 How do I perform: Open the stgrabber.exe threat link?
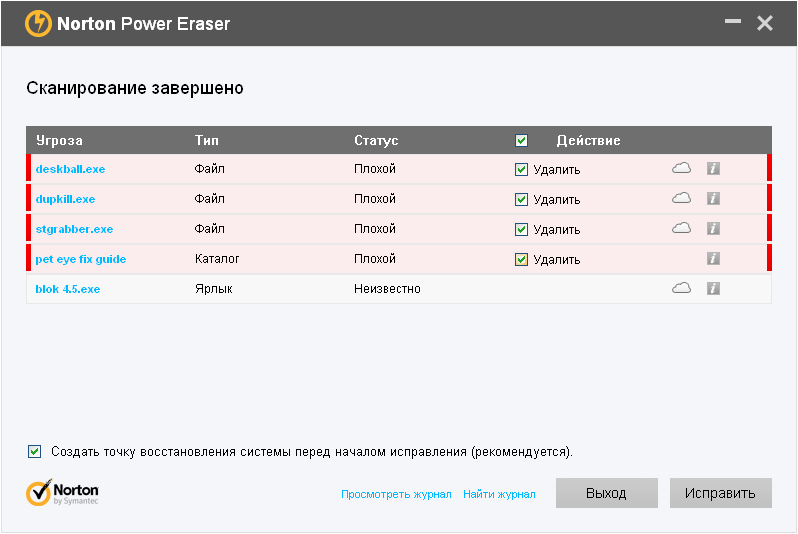click(x=74, y=229)
